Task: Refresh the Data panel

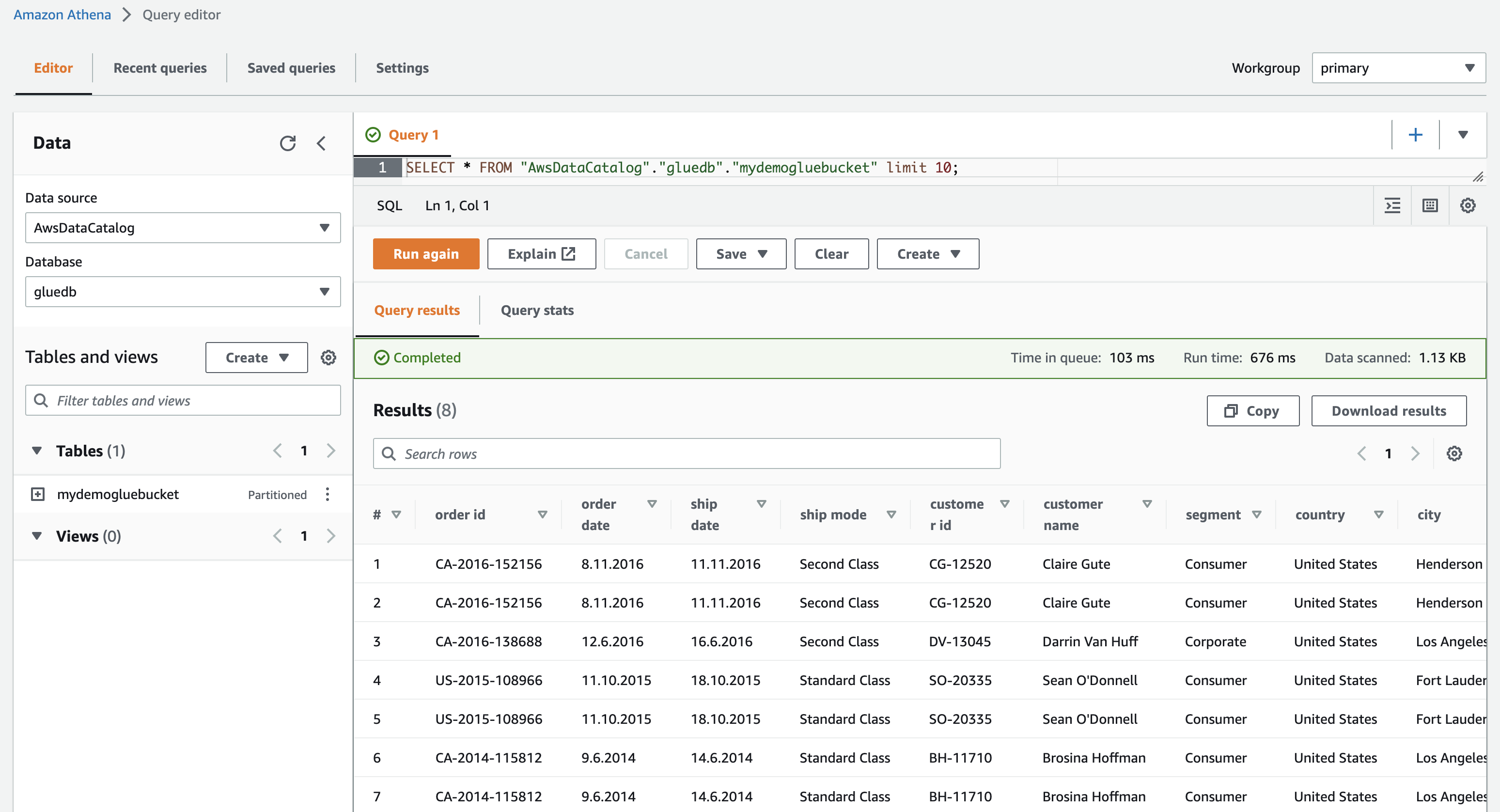Action: [288, 143]
